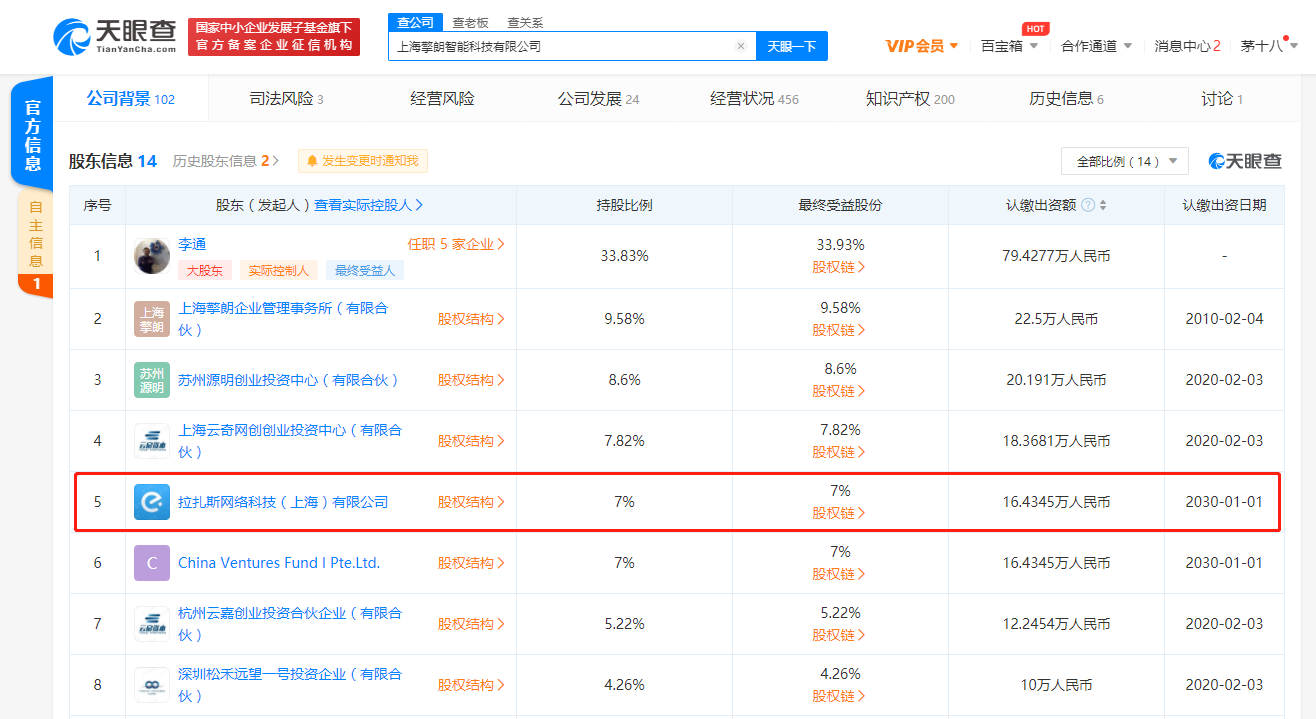Click the 上海擎朗 logo icon
The width and height of the screenshot is (1316, 719).
pos(152,319)
